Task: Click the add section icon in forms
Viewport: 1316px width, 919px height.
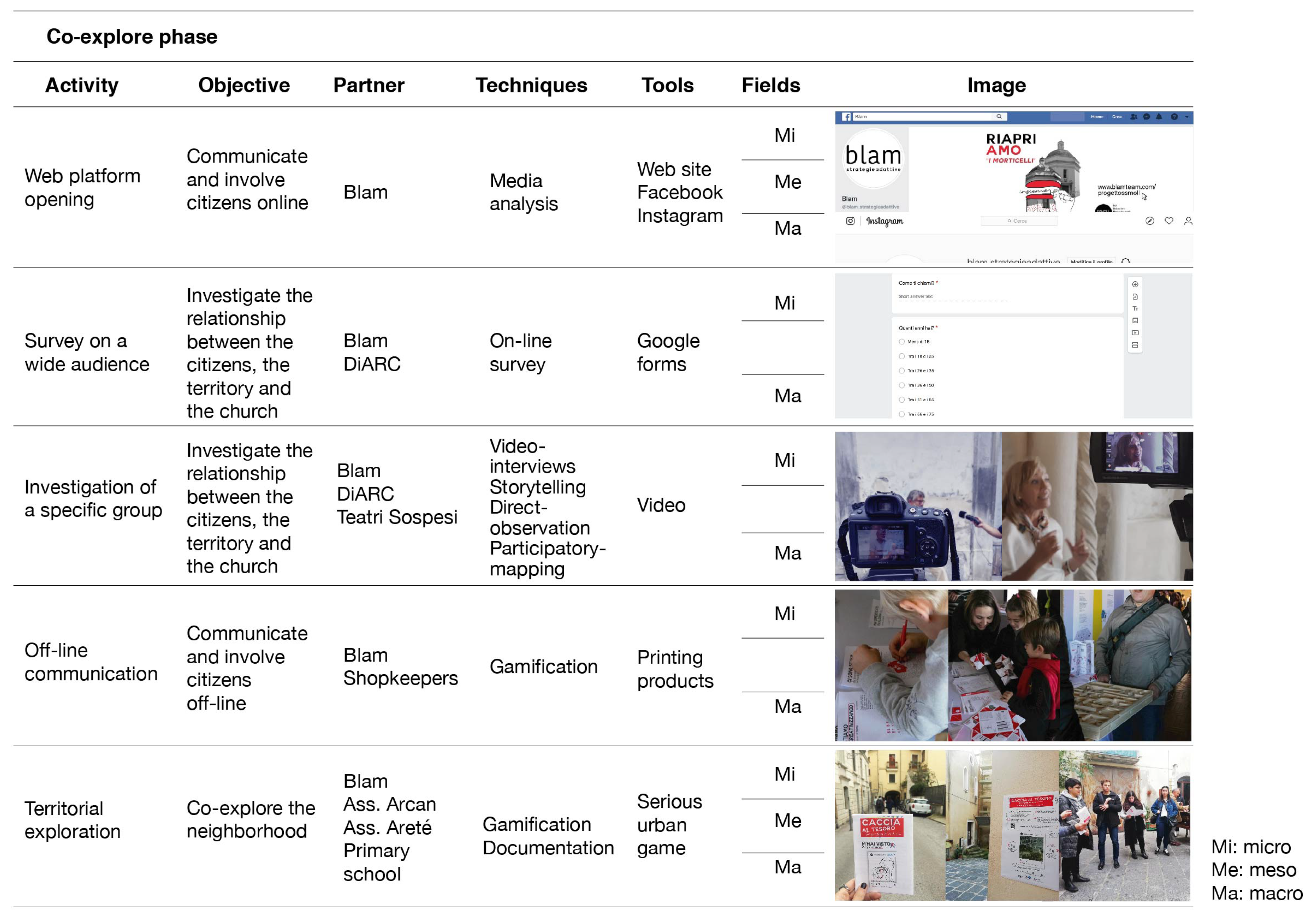Action: (x=1135, y=345)
